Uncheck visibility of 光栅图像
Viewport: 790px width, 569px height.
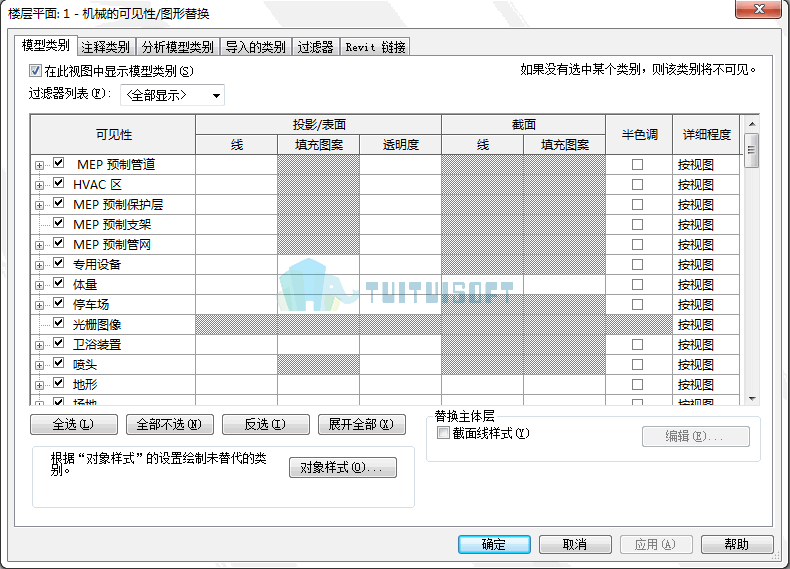point(59,323)
